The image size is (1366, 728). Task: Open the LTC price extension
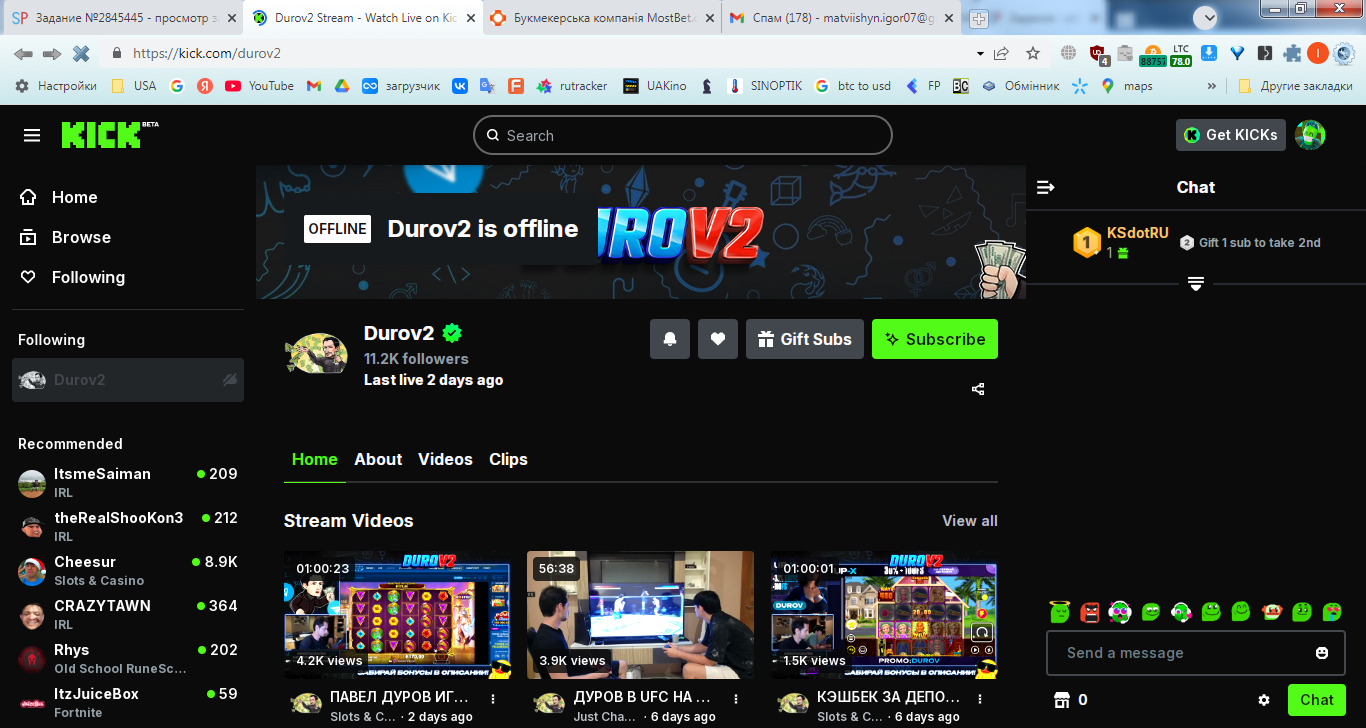click(1181, 54)
